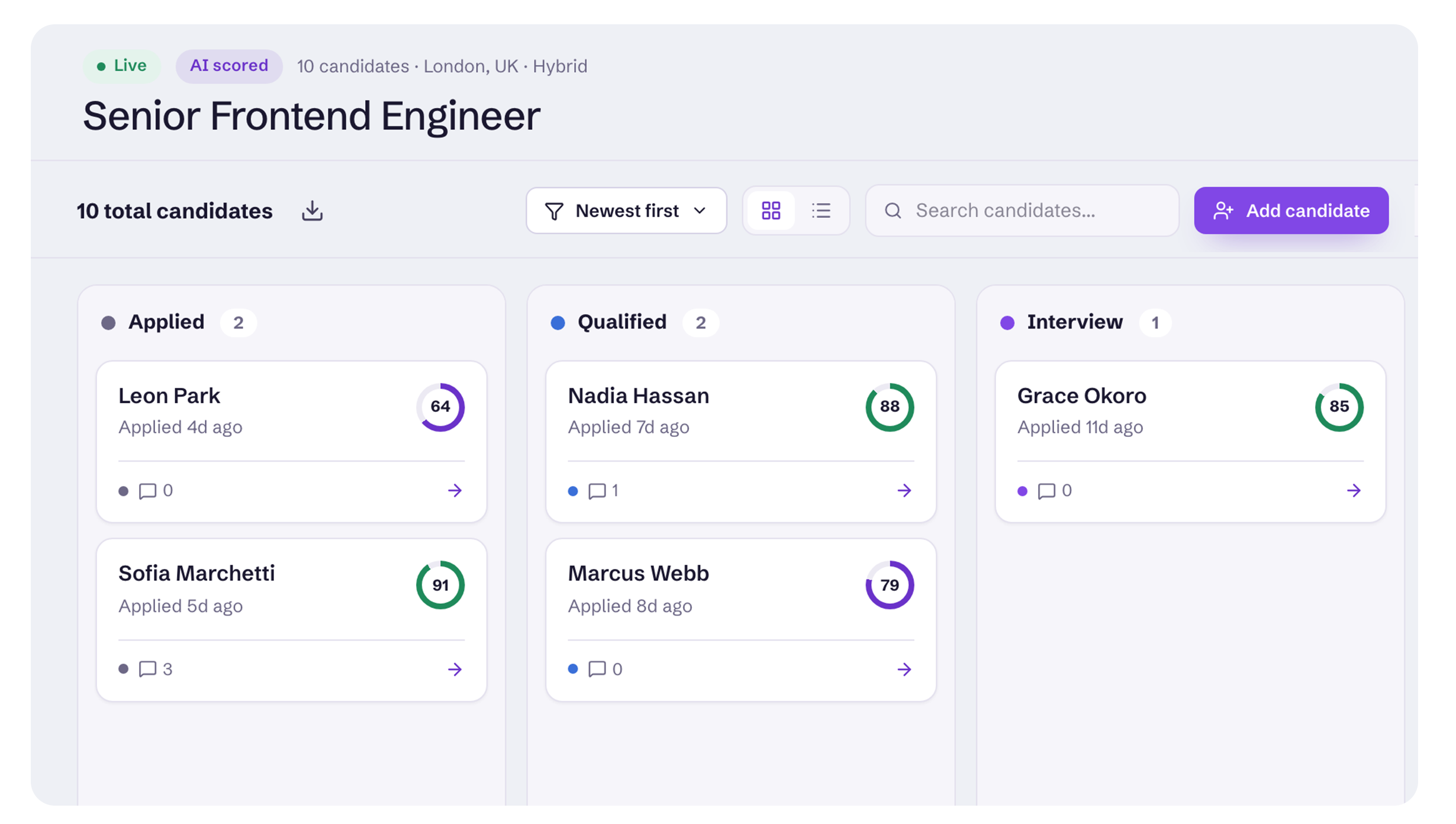Click the '10 total candidates' text
The height and width of the screenshot is (824, 1456).
(x=175, y=211)
